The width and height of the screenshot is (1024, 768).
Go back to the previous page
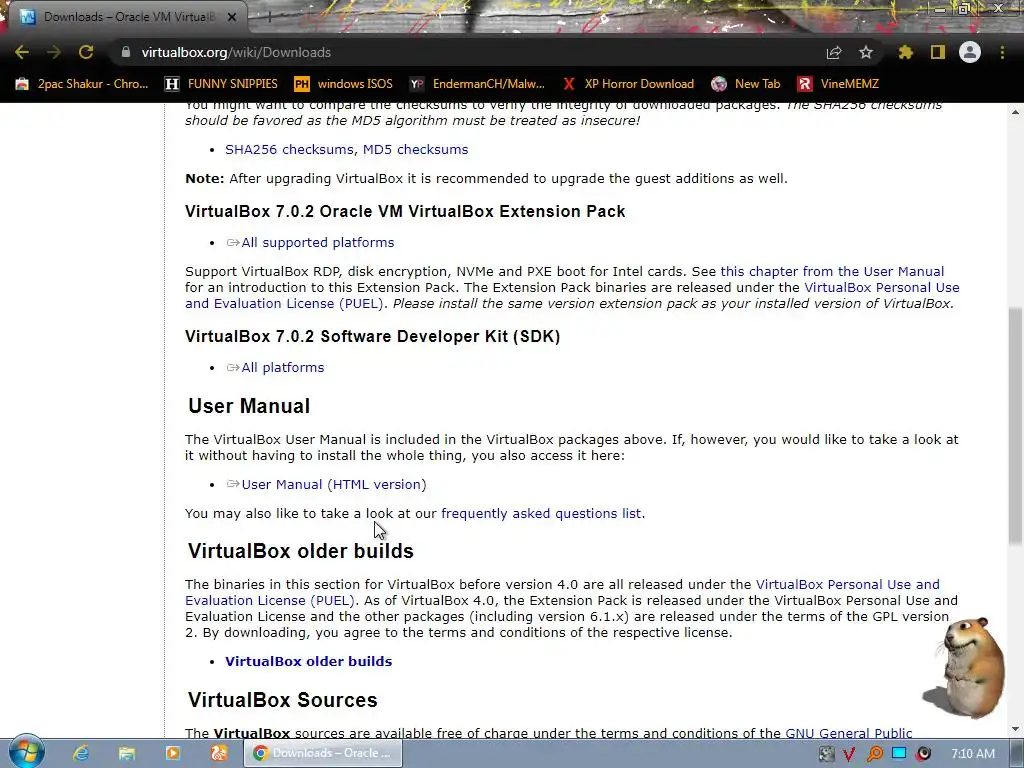click(x=22, y=52)
